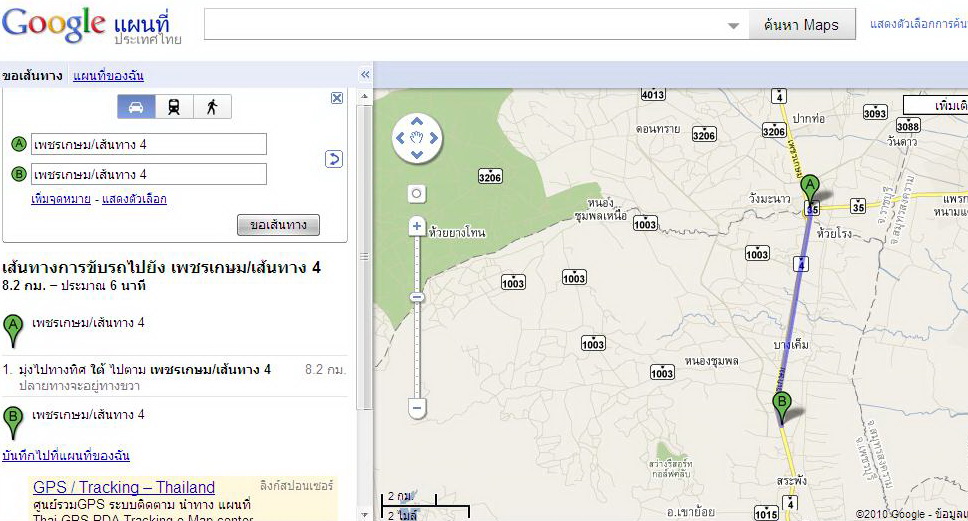
Task: Collapse the left side panel
Action: pos(365,75)
